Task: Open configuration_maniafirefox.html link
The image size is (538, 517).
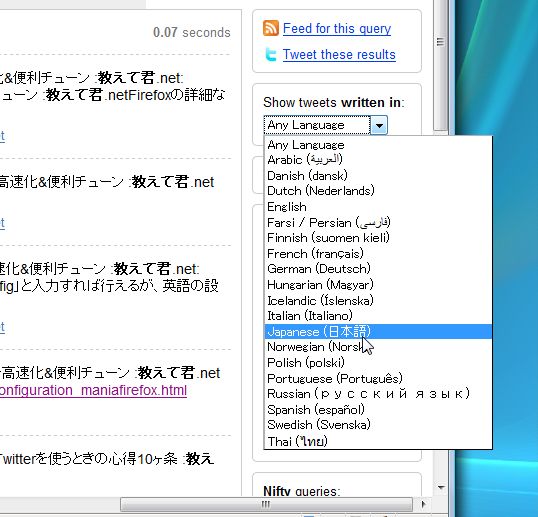Action: click(93, 390)
